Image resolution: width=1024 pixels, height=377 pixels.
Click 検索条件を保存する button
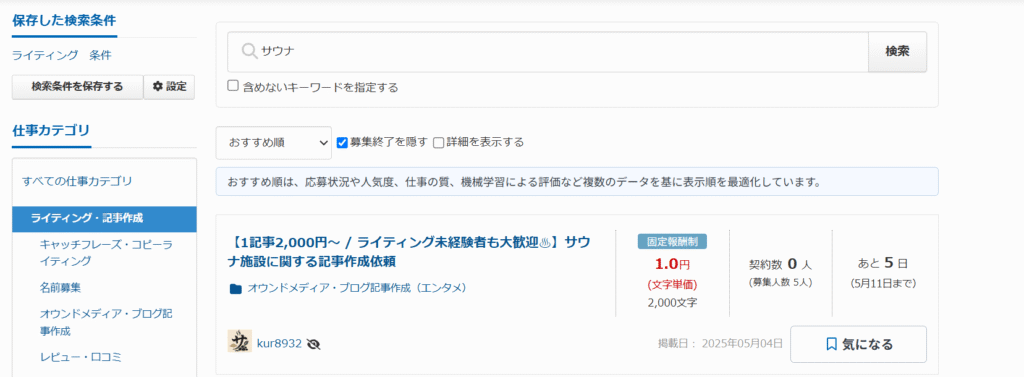coord(77,86)
